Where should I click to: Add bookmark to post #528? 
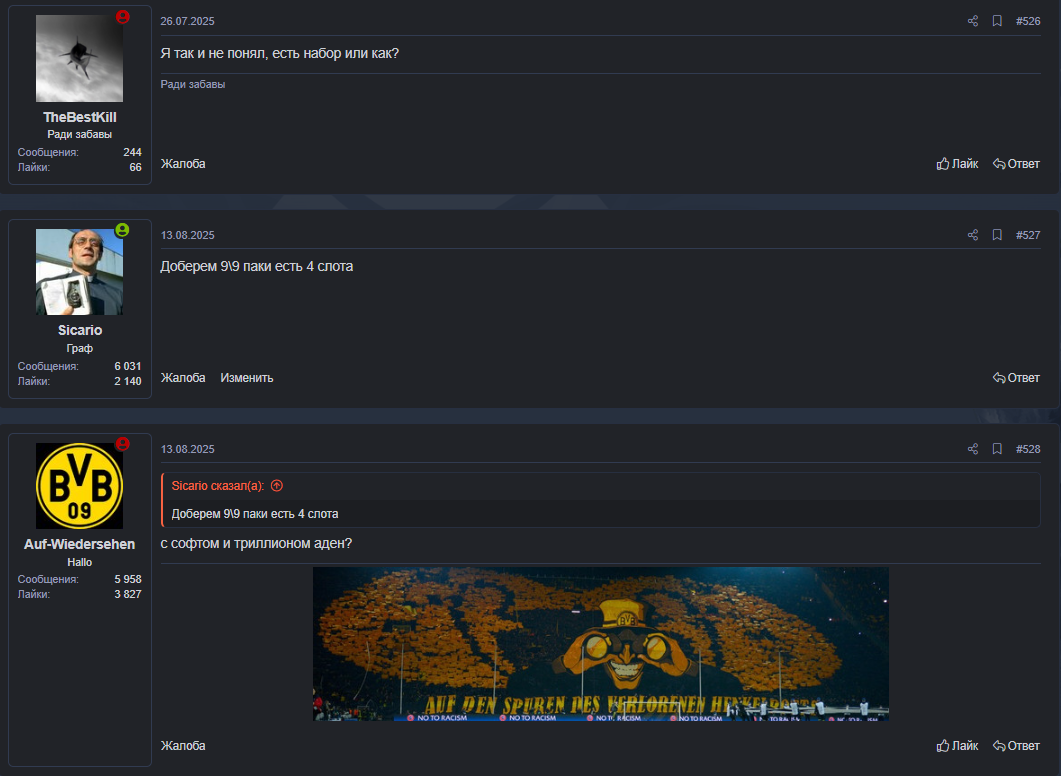pyautogui.click(x=997, y=449)
